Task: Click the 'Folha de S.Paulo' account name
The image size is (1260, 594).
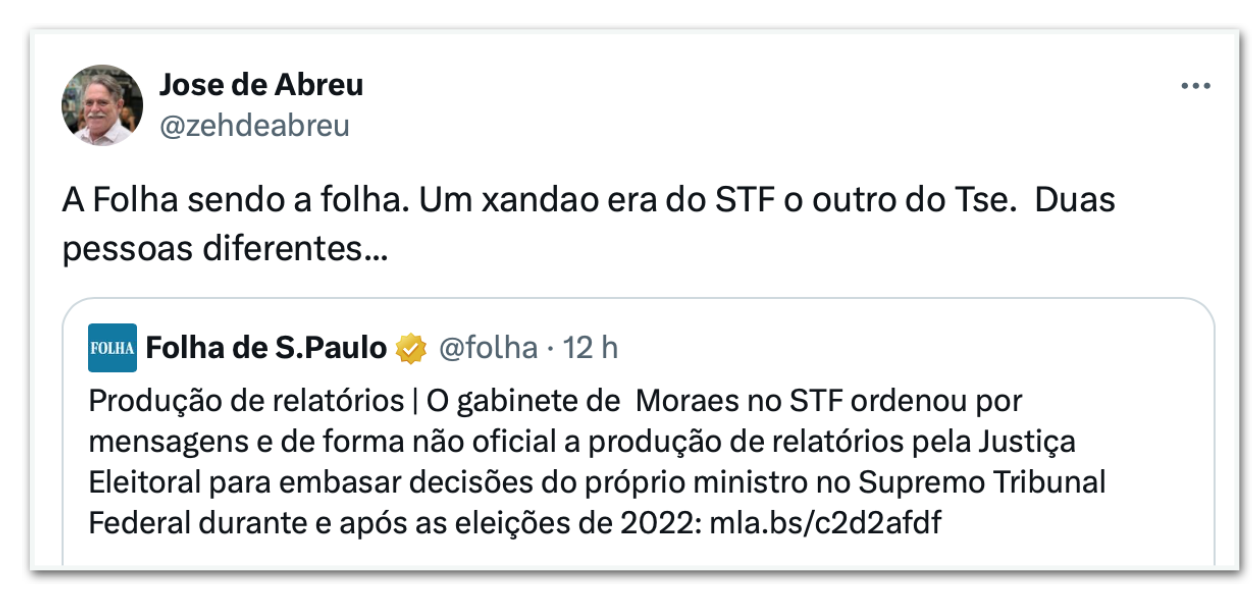Action: (x=266, y=344)
